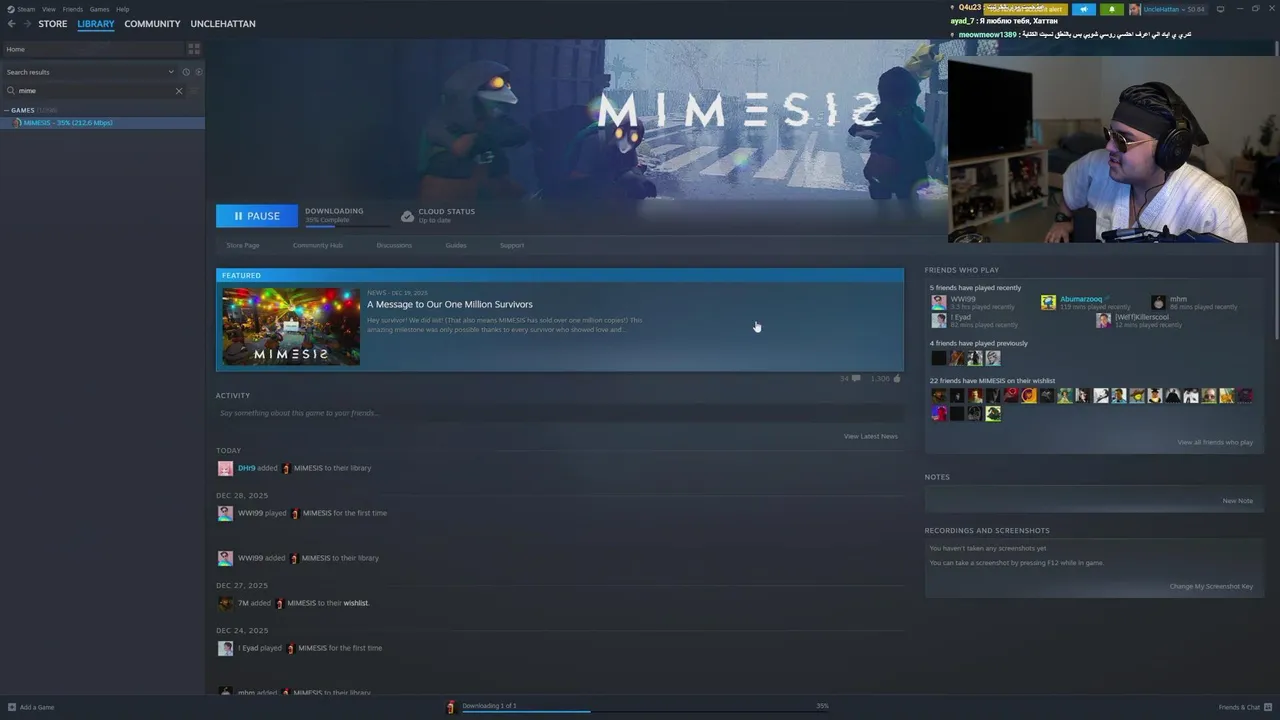1280x720 pixels.
Task: Click 7M's avatar in Dec 27 activity
Action: (225, 603)
